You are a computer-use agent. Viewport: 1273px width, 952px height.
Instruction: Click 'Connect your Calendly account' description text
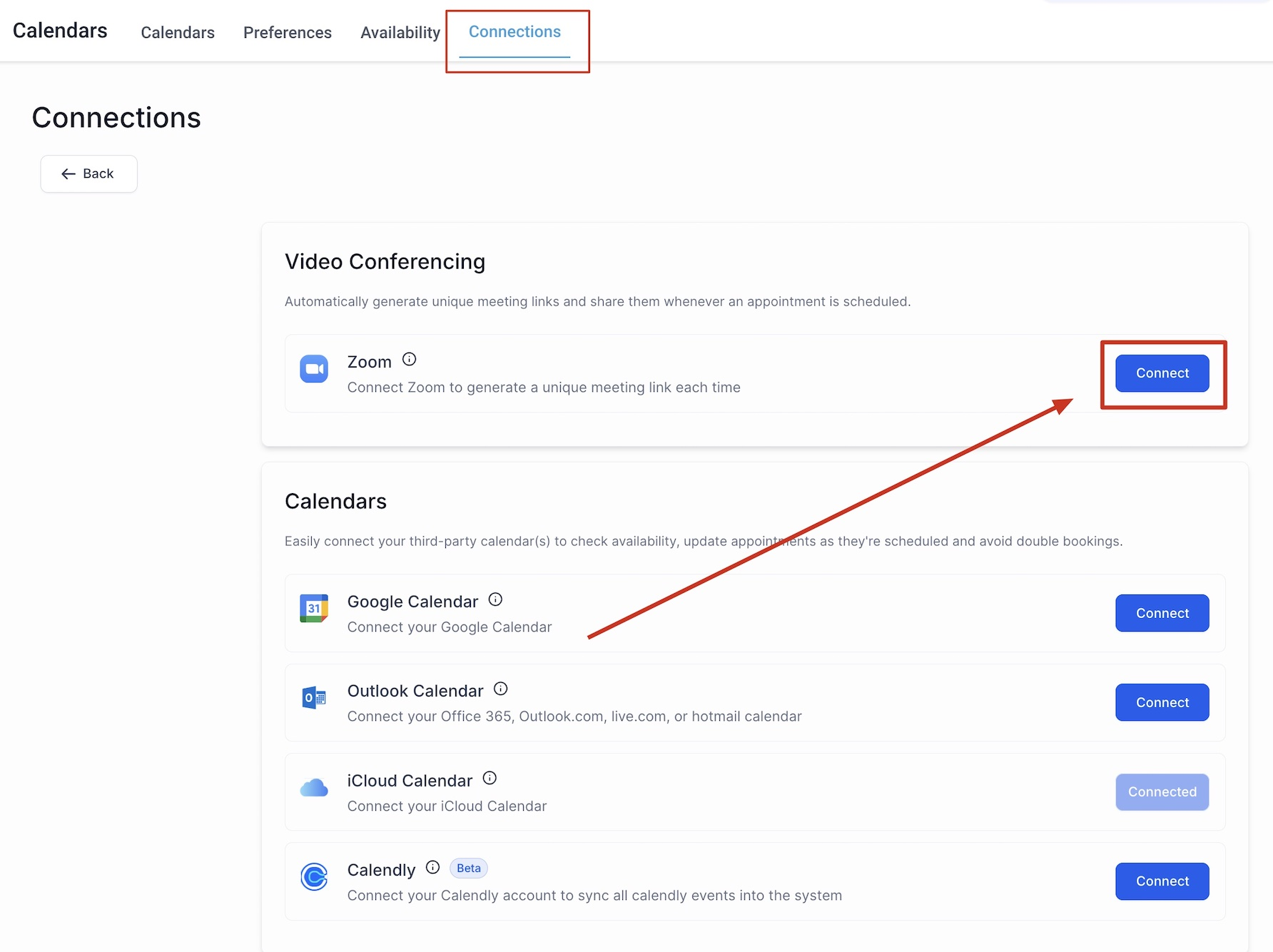[x=594, y=896]
